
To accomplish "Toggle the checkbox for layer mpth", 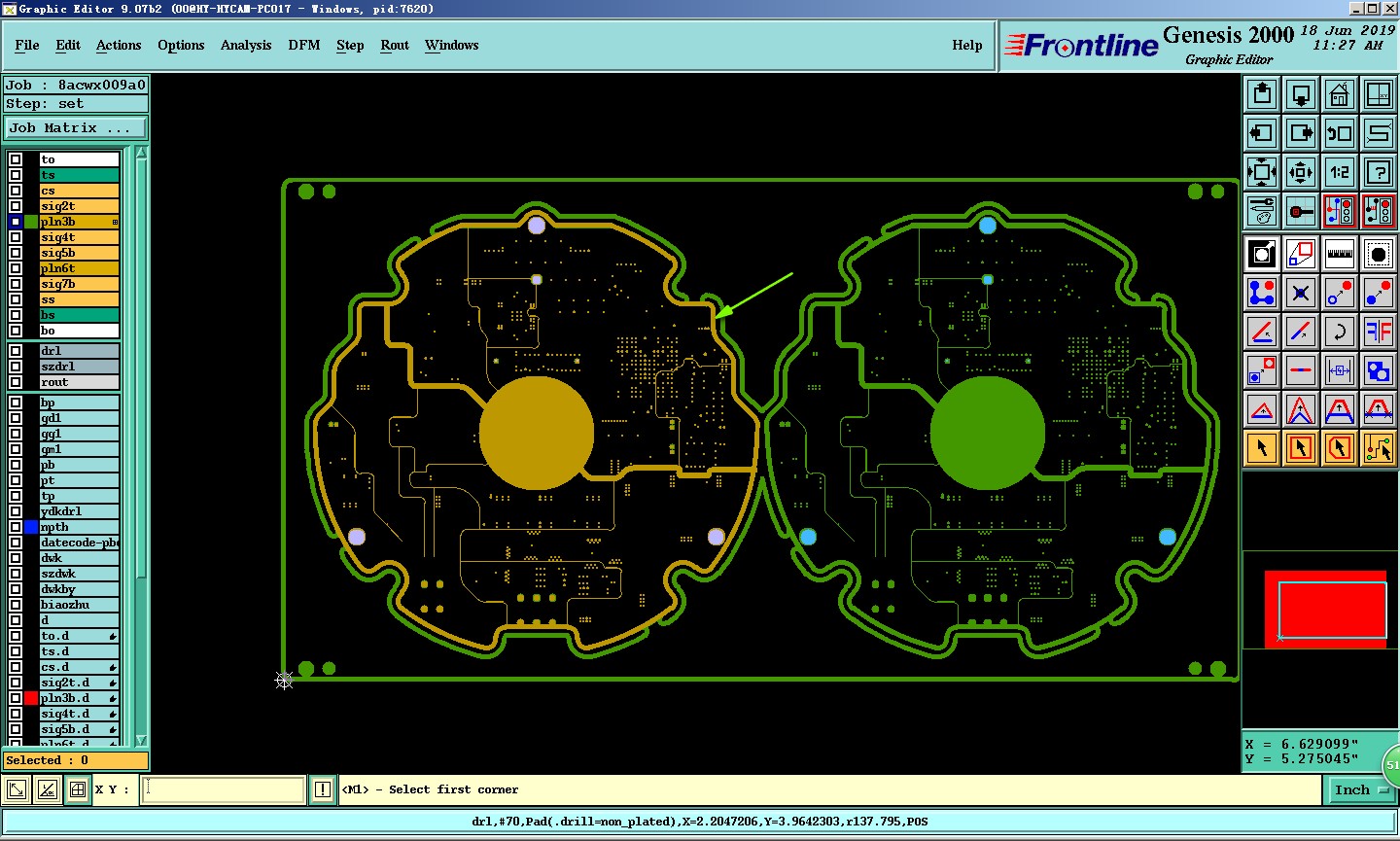I will point(16,527).
